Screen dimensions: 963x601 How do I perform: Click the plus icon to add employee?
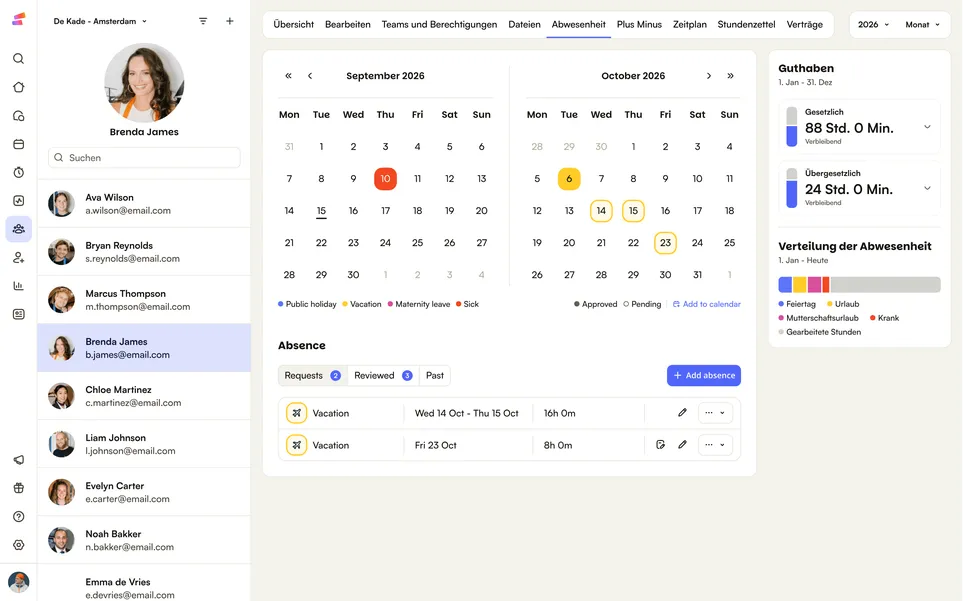[x=230, y=21]
